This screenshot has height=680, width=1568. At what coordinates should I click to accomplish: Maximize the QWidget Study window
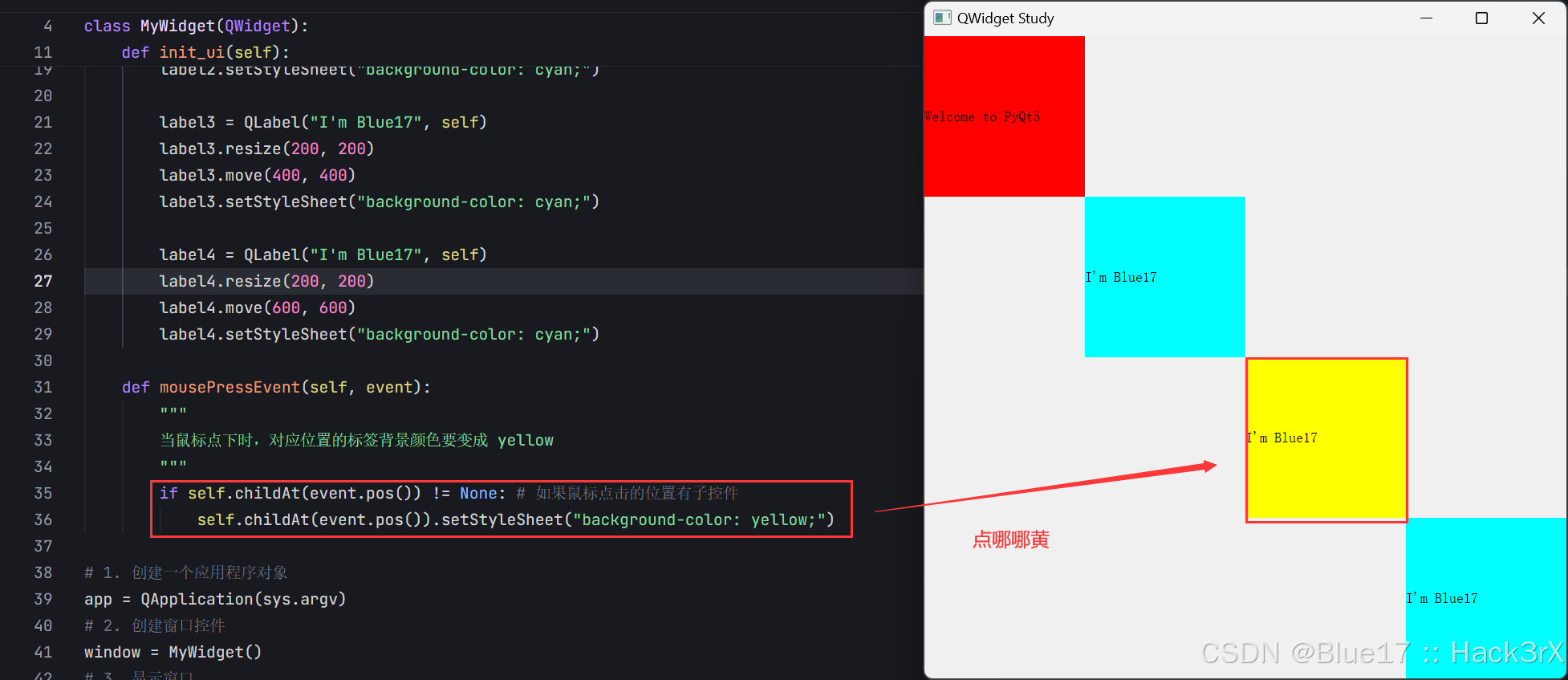1481,17
